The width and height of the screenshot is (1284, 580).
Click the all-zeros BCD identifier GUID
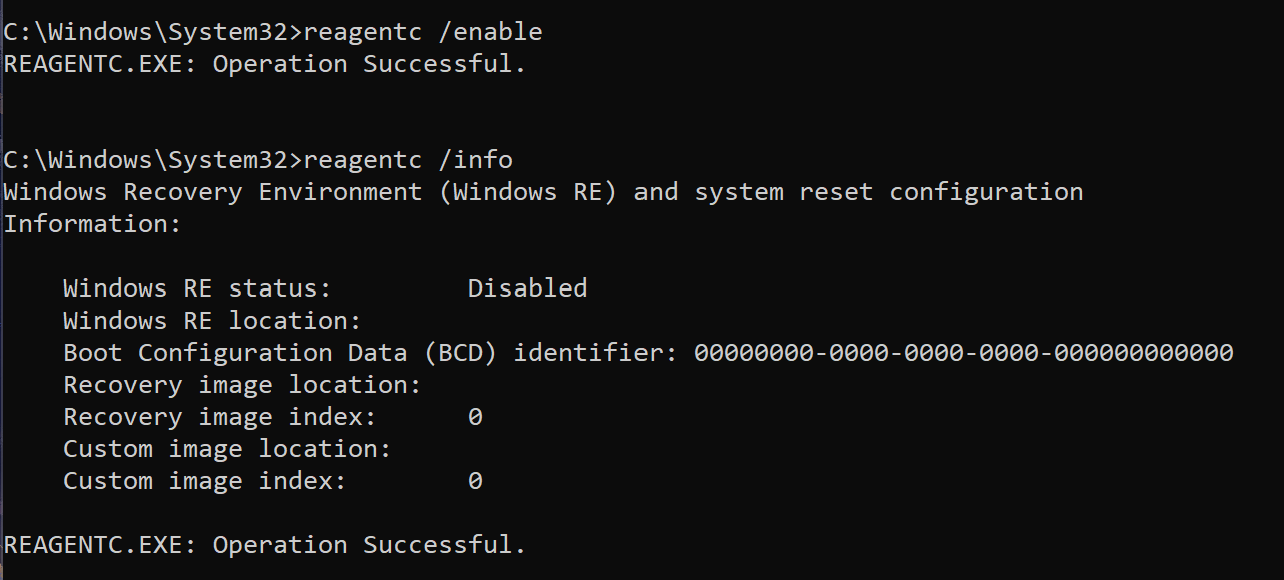pos(963,353)
